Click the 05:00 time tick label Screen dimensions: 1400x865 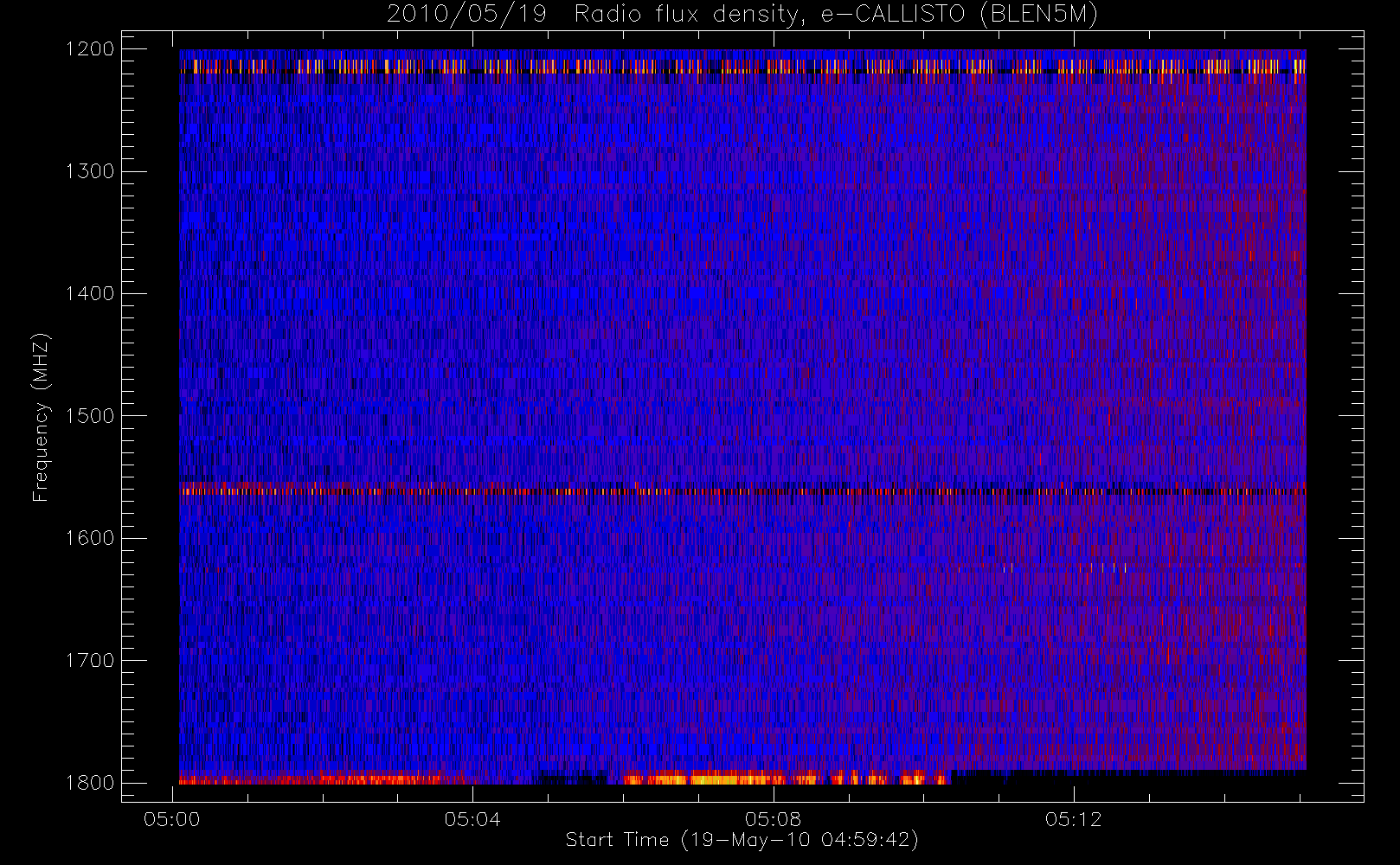point(172,819)
